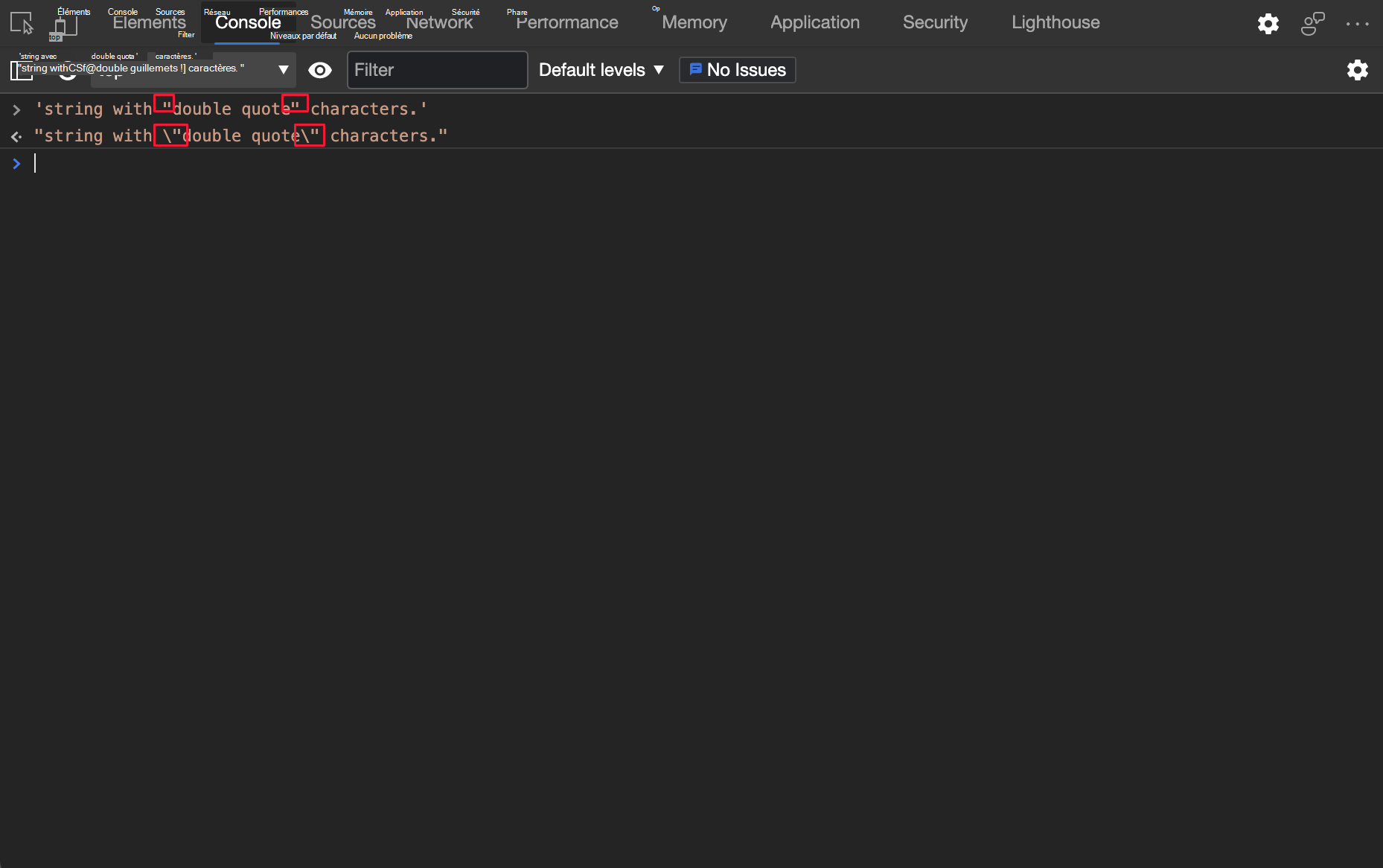The height and width of the screenshot is (868, 1383).
Task: Create a live expression with the eye icon
Action: click(x=320, y=70)
